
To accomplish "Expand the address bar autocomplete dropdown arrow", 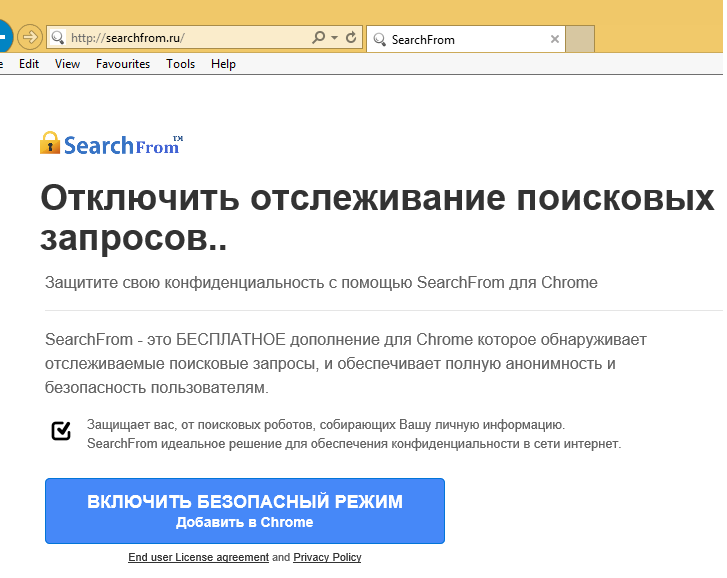I will (334, 38).
